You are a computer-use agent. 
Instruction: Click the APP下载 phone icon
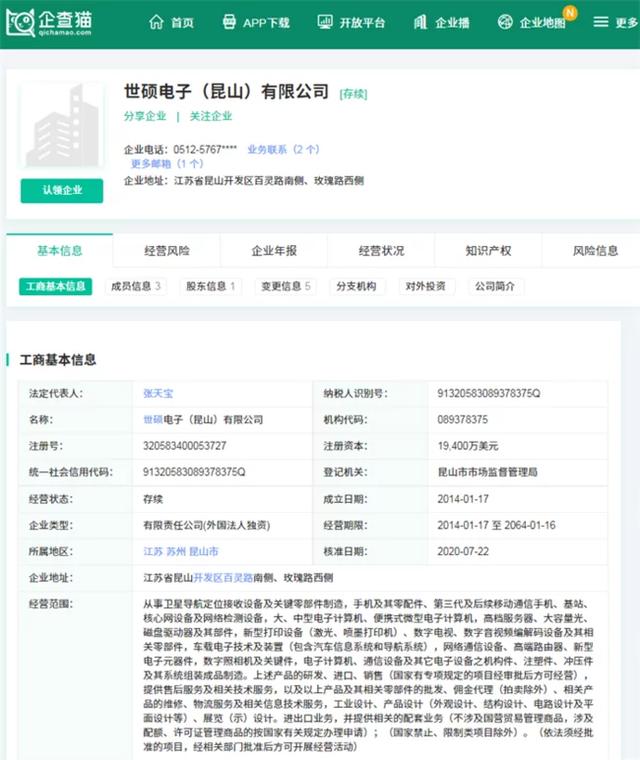(x=229, y=22)
